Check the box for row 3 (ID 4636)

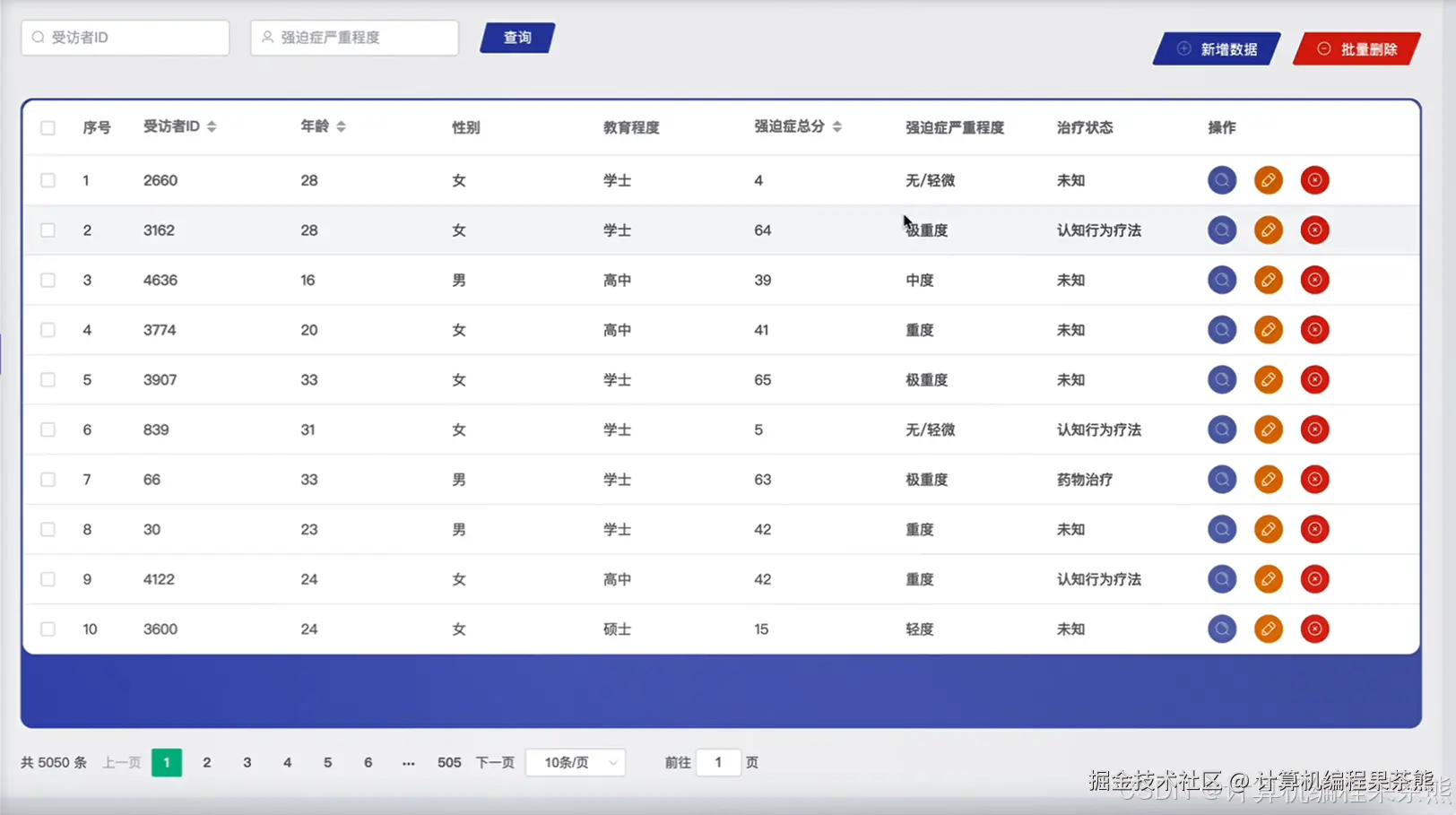pyautogui.click(x=48, y=280)
